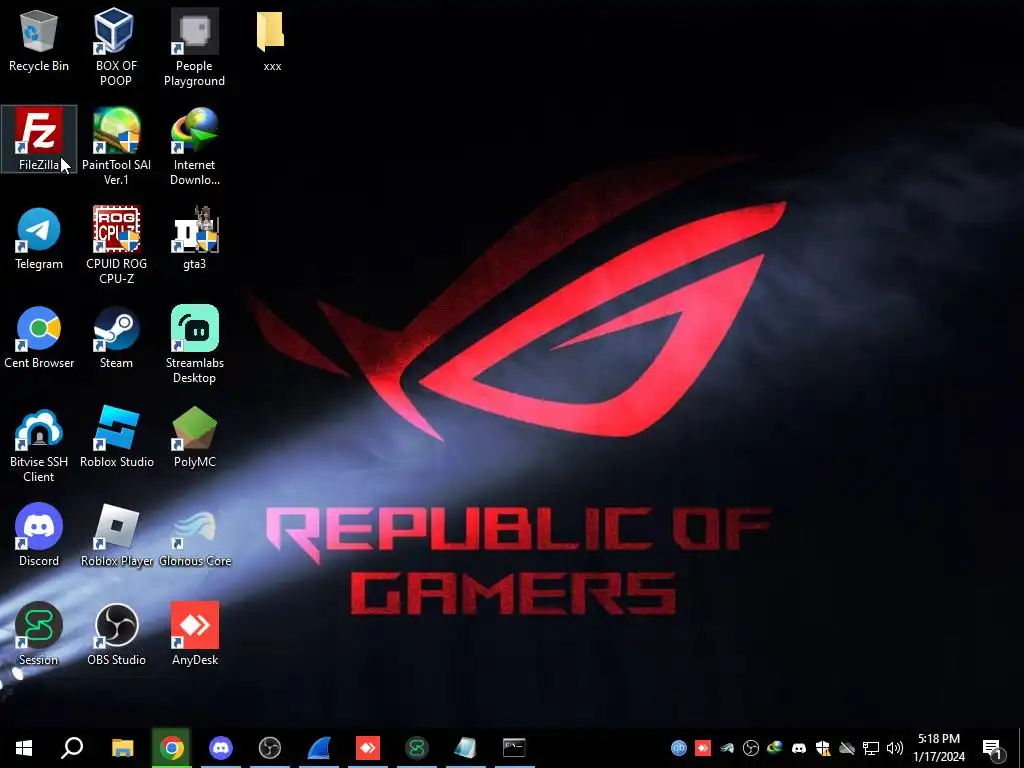Select the gta3 desktop shortcut
Viewport: 1024px width, 768px height.
[195, 238]
